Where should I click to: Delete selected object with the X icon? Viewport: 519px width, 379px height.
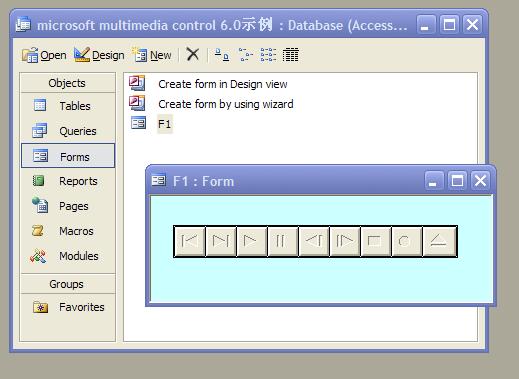[193, 54]
